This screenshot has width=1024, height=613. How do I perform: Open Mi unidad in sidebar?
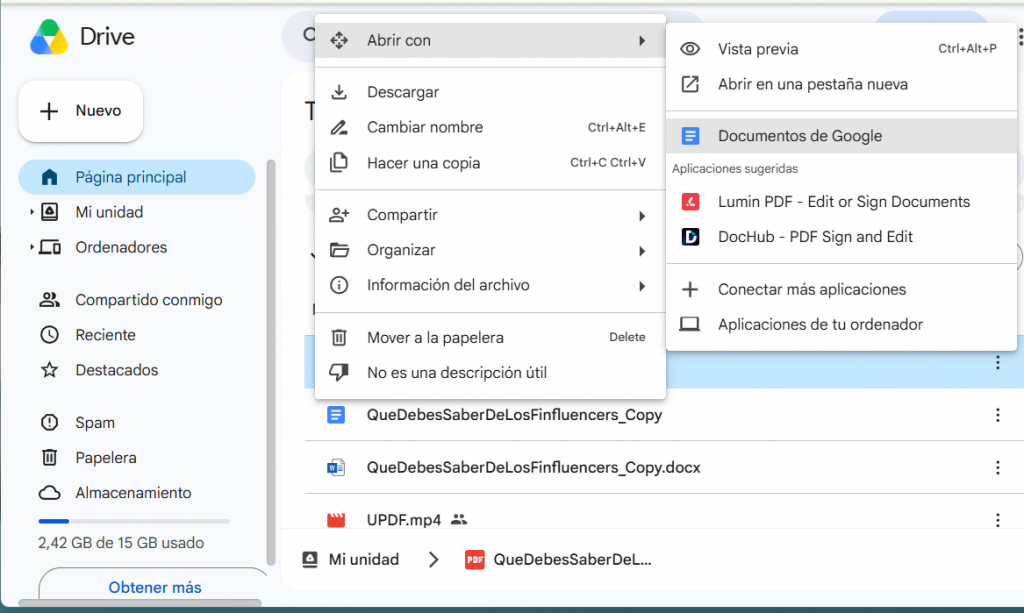point(108,212)
